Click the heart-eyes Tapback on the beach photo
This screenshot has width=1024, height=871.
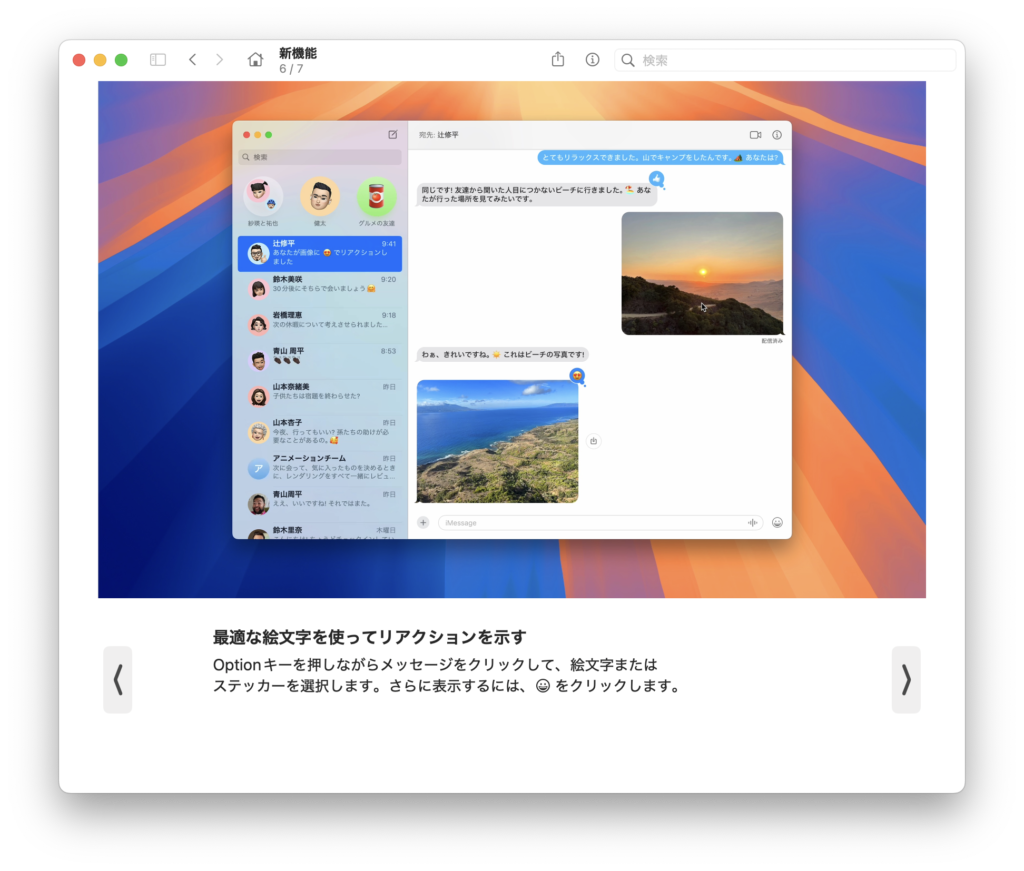(x=578, y=374)
